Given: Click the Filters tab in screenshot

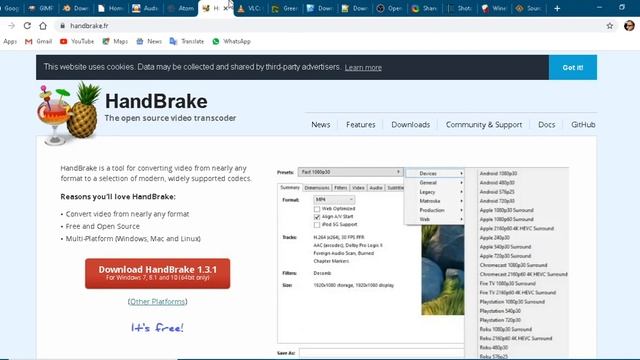Looking at the screenshot, I should (x=341, y=188).
